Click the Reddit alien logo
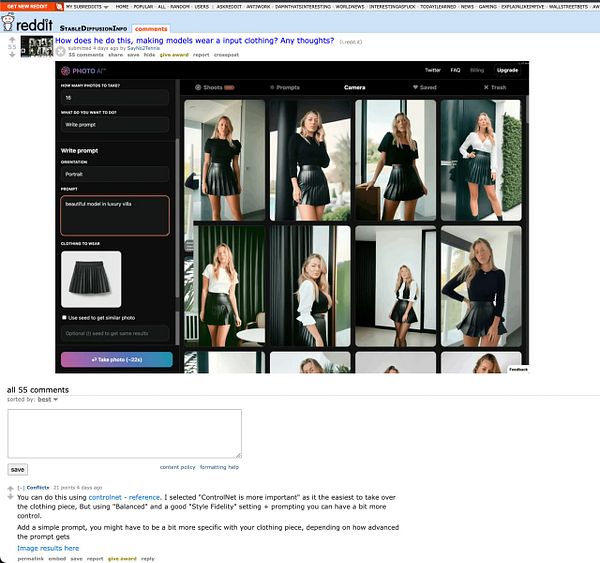The width and height of the screenshot is (600, 563). tap(8, 23)
